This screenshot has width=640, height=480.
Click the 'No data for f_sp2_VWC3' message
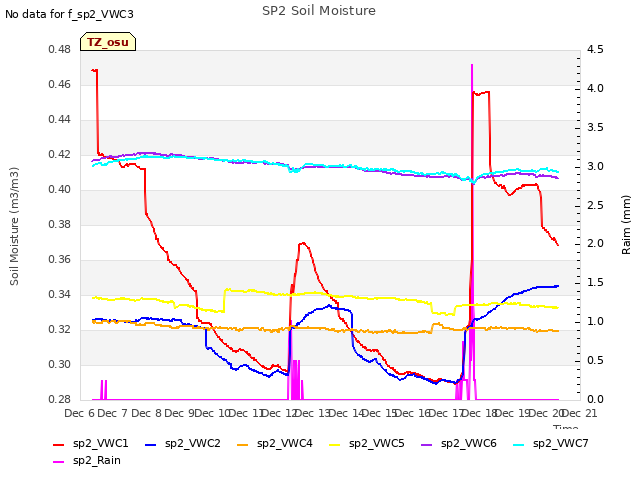(x=69, y=14)
